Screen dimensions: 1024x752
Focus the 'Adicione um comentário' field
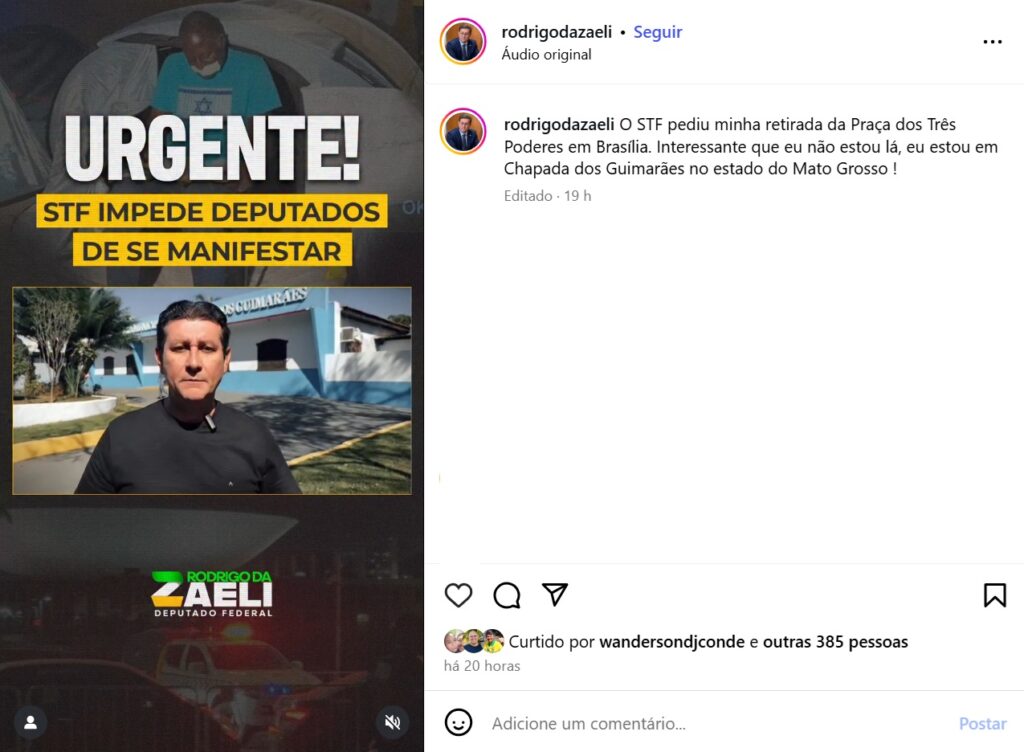(718, 723)
